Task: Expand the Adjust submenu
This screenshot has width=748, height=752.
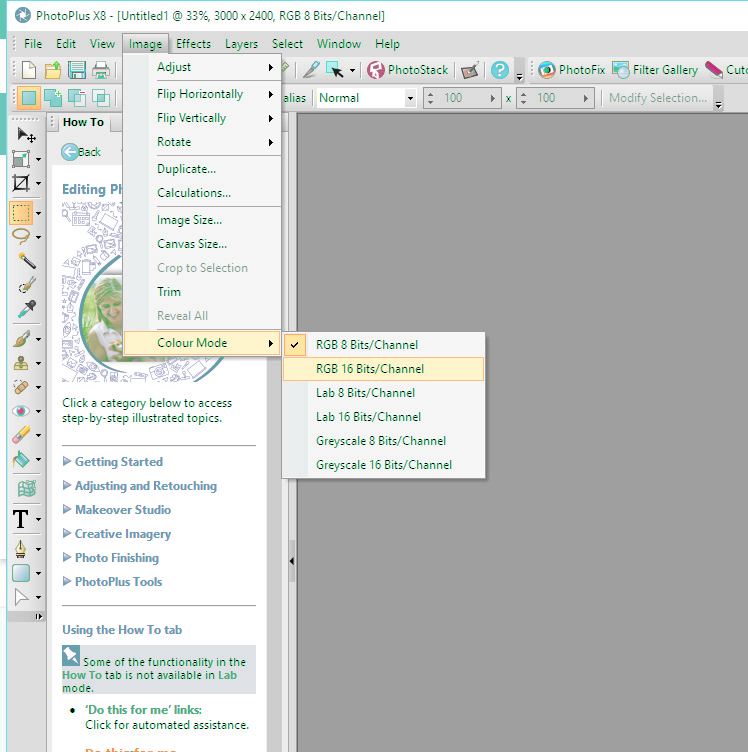Action: pos(202,67)
